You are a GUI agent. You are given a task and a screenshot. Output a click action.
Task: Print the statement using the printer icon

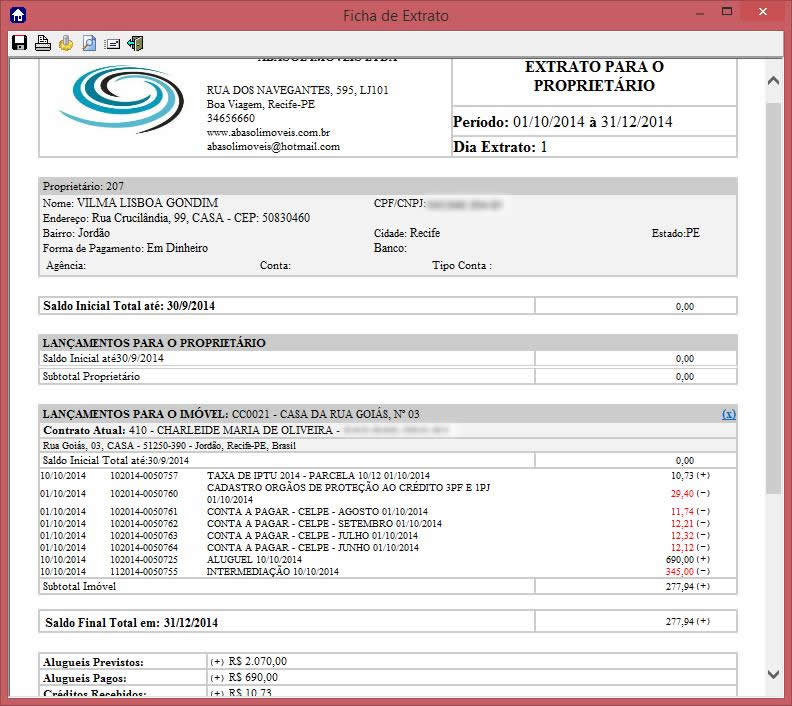(42, 43)
